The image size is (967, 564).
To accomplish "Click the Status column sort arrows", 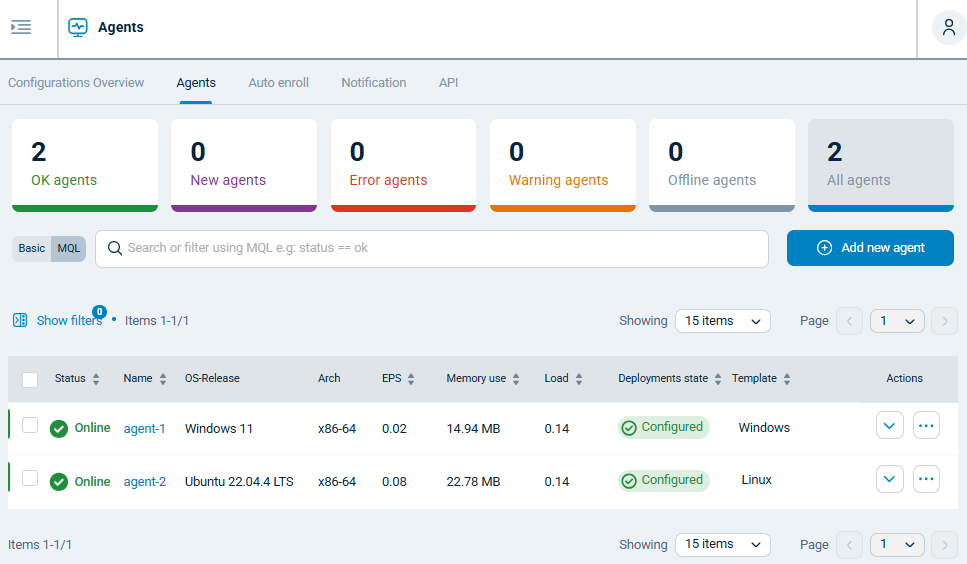I will (96, 379).
